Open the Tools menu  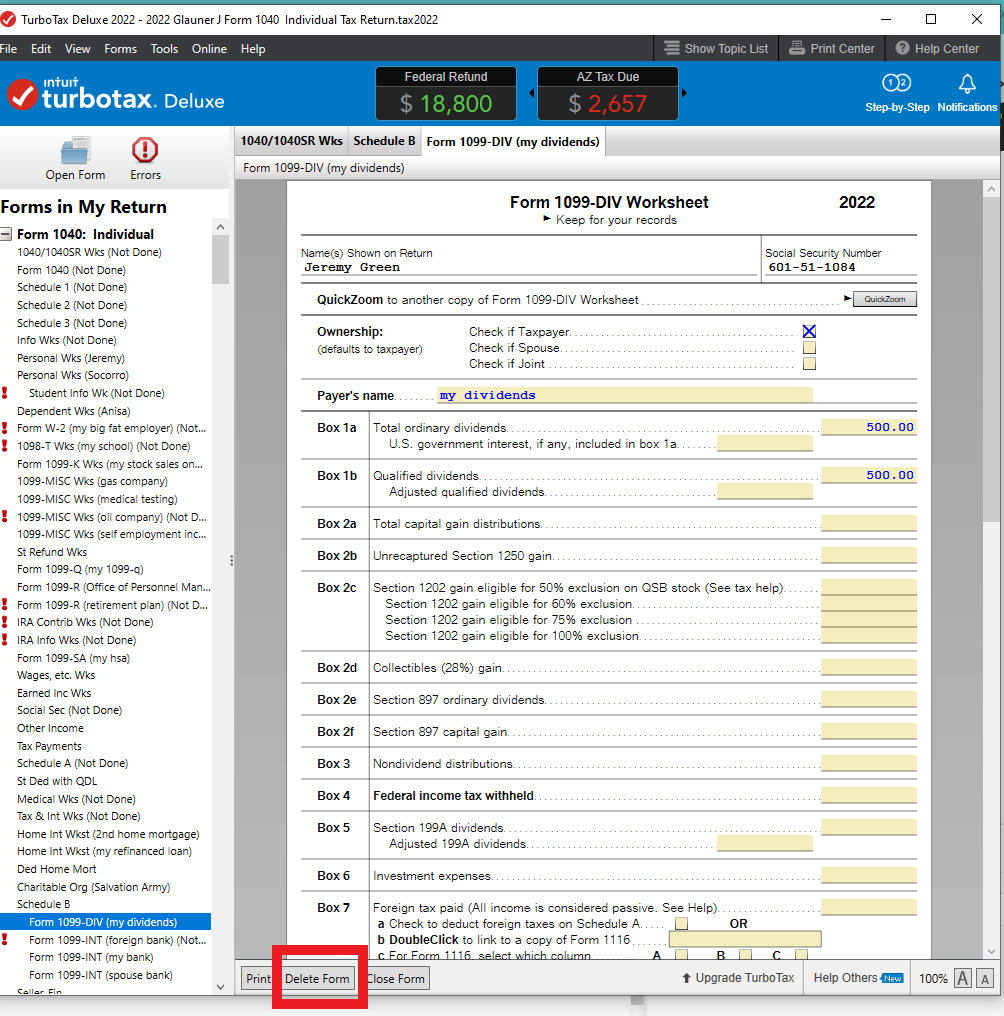[x=164, y=49]
